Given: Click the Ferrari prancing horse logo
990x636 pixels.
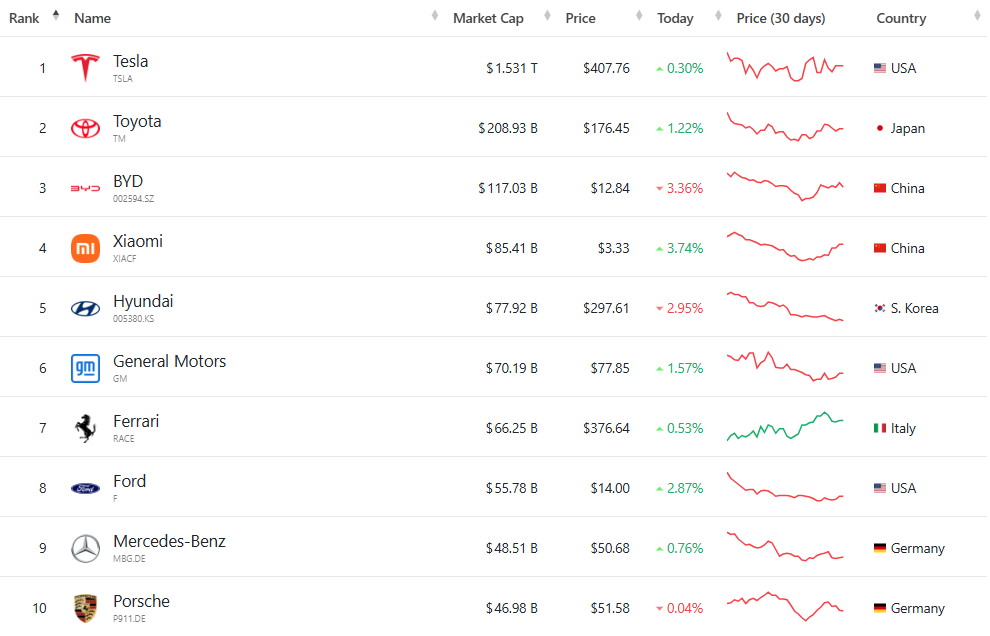Looking at the screenshot, I should point(85,428).
